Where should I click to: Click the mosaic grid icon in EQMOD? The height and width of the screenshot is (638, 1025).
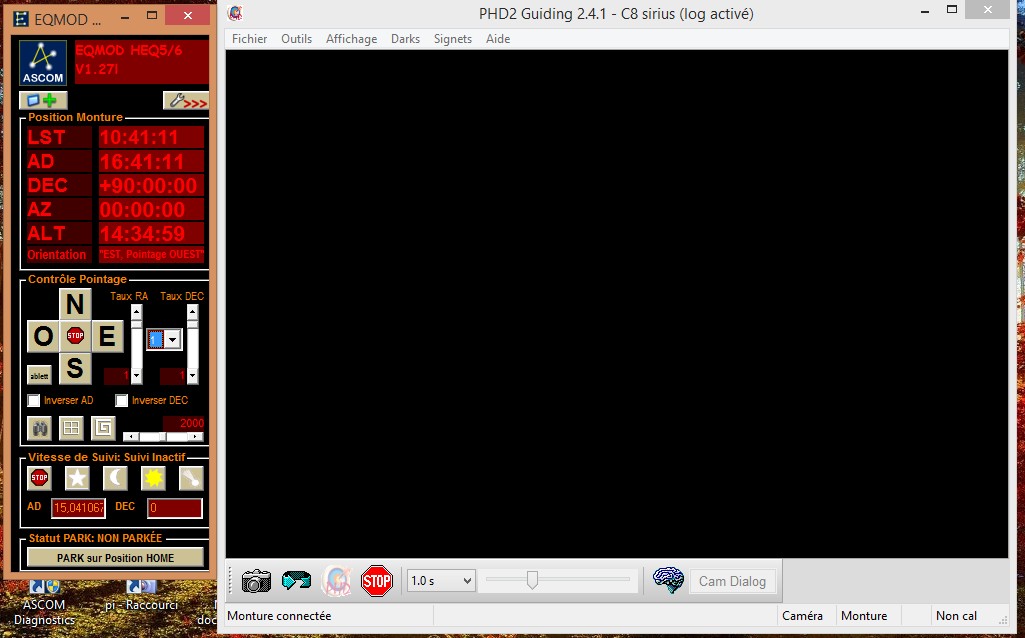point(71,428)
